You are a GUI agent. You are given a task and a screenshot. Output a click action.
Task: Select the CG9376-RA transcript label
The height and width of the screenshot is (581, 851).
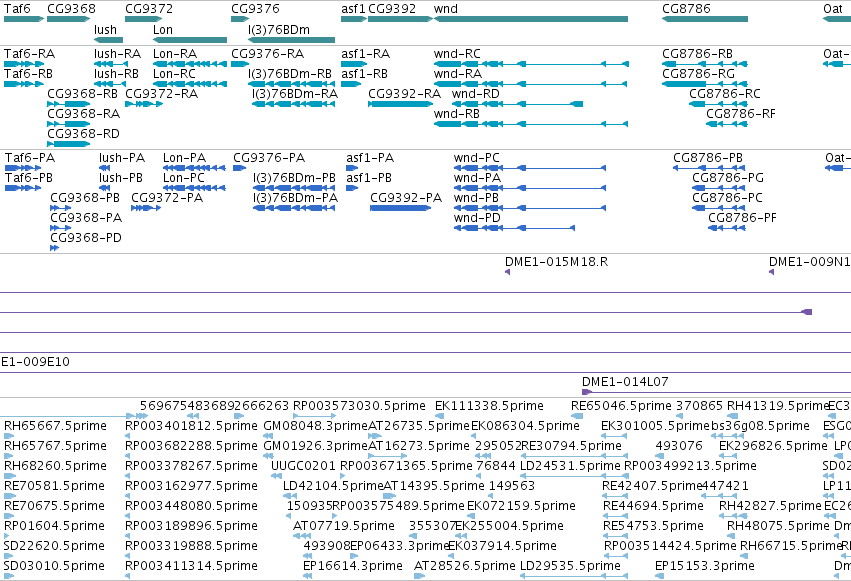[268, 54]
